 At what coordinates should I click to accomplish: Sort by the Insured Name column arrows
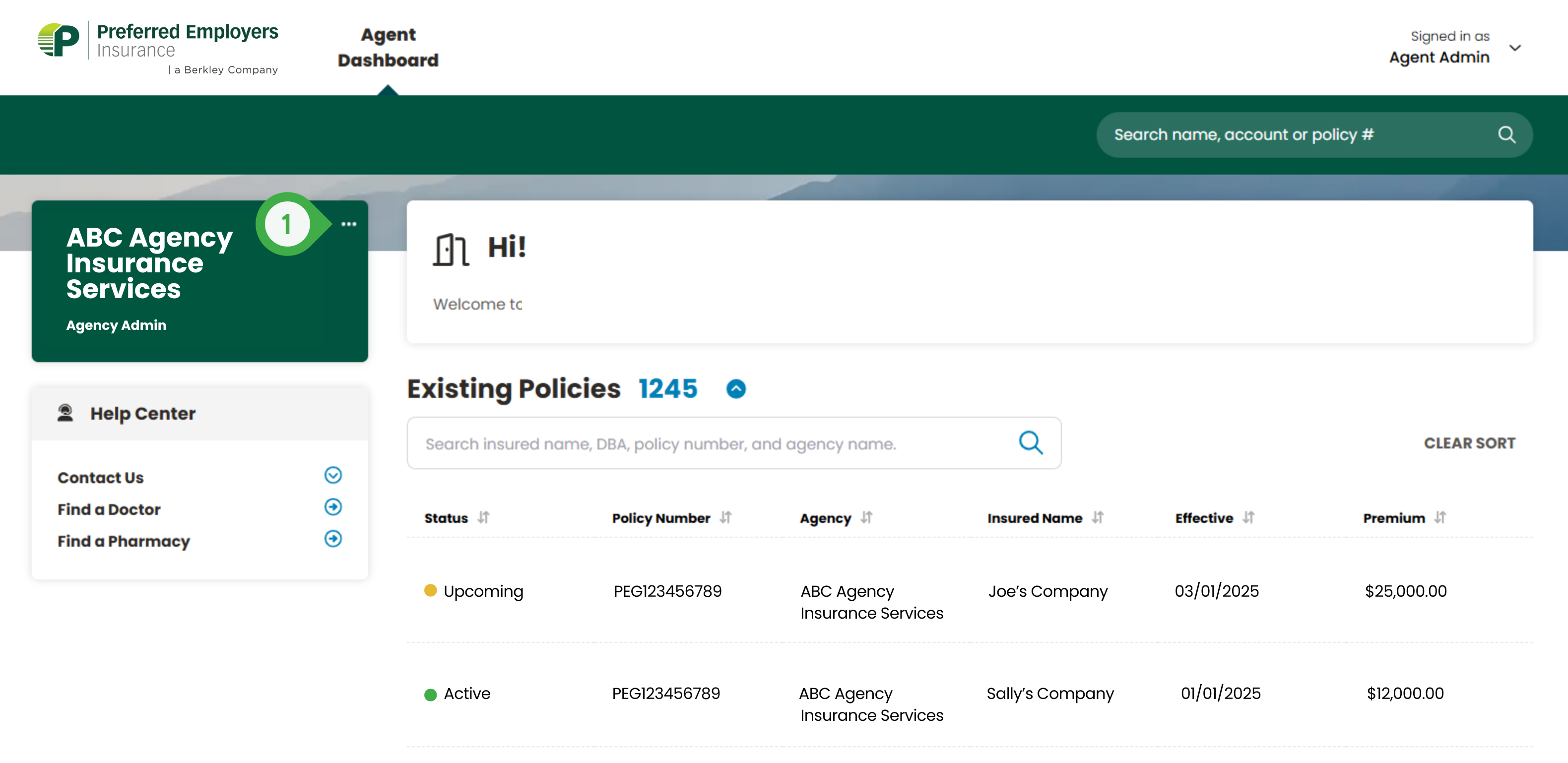pyautogui.click(x=1098, y=518)
